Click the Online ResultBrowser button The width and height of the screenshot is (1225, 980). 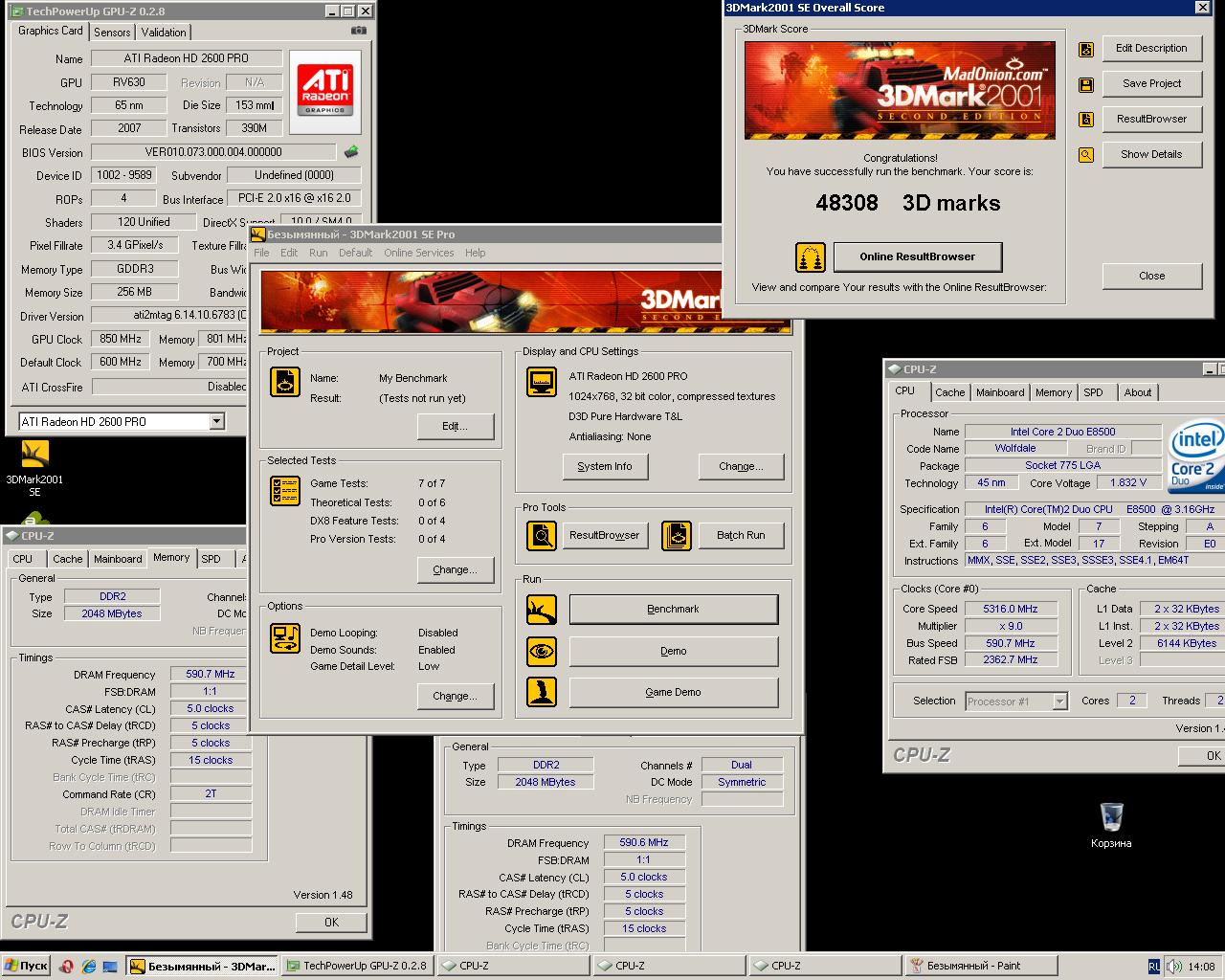(x=918, y=256)
